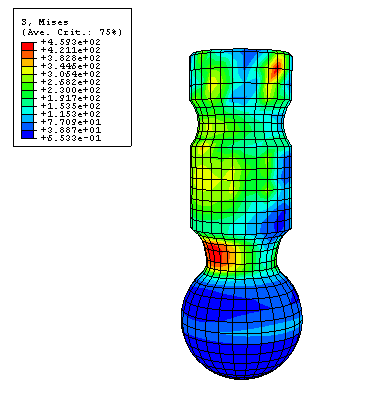Select the +4.593e+02 maximum legend value
375x399 pixels.
(71, 42)
